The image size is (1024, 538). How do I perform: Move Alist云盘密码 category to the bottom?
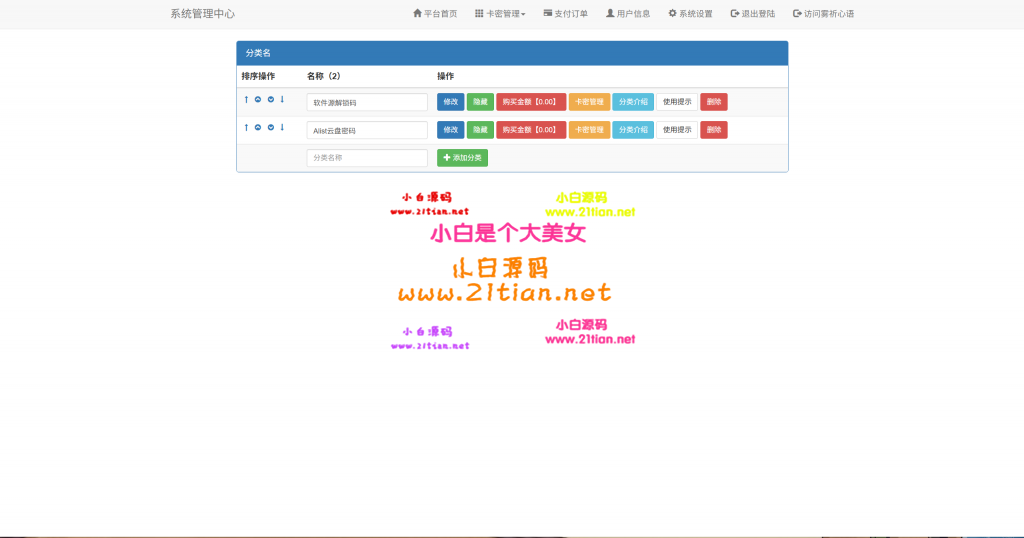click(x=282, y=128)
